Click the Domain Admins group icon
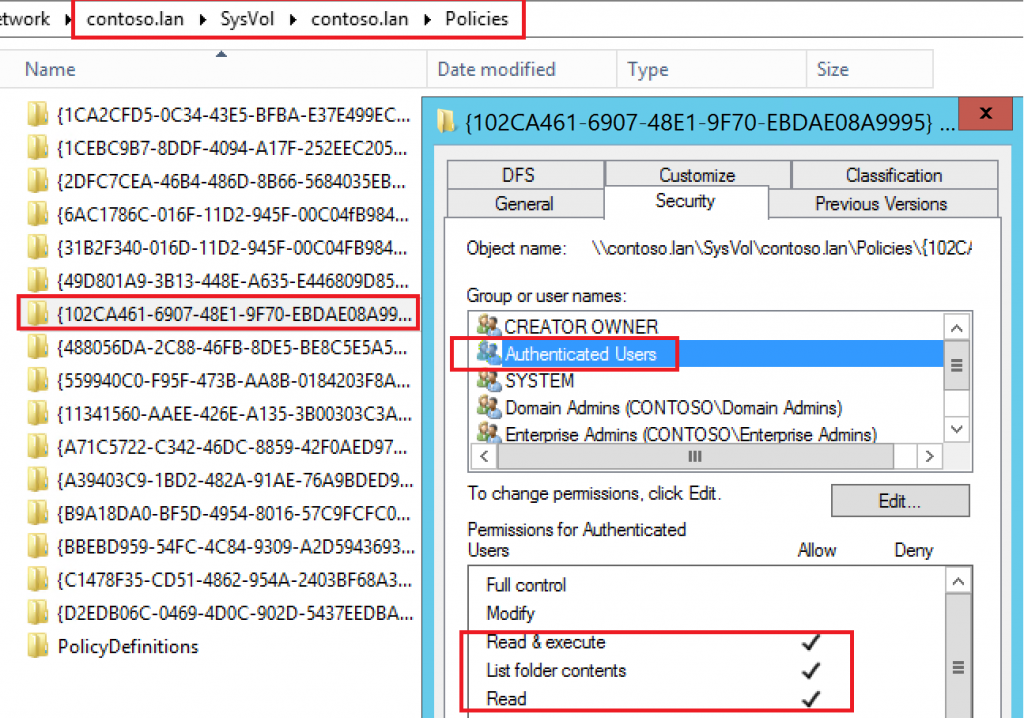Screen dimensions: 1024x718 [x=489, y=407]
